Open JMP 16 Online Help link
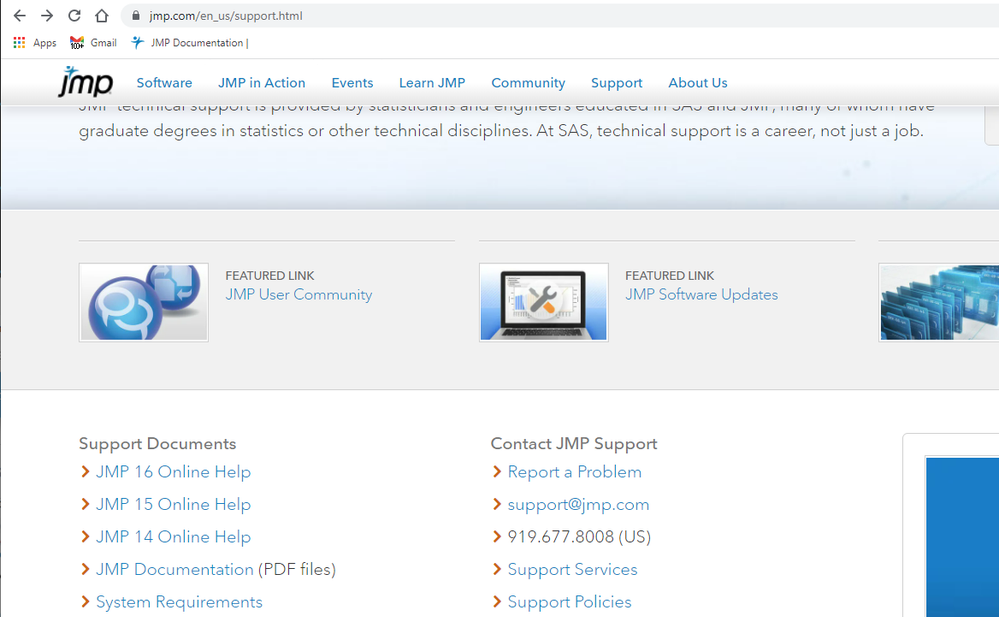The image size is (999, 617). point(173,472)
